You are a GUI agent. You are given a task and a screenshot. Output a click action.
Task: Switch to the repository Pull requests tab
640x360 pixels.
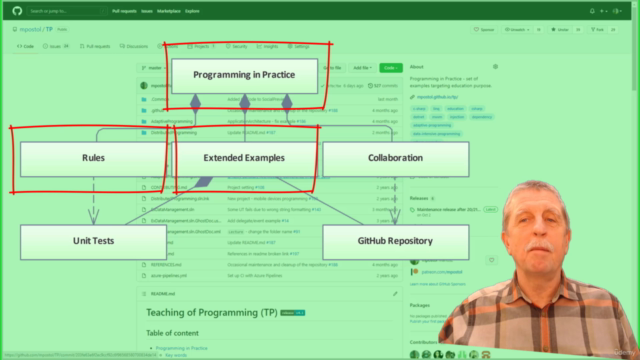pos(95,46)
